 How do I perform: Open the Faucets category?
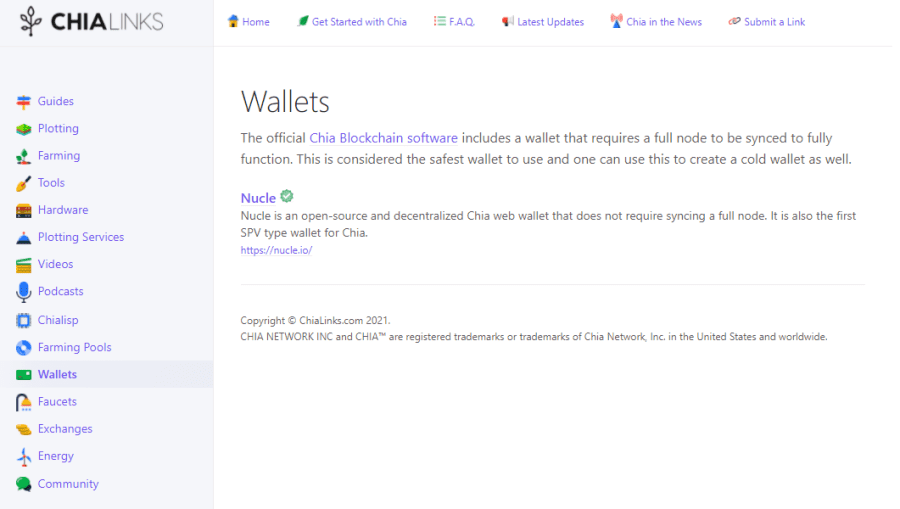coord(57,402)
